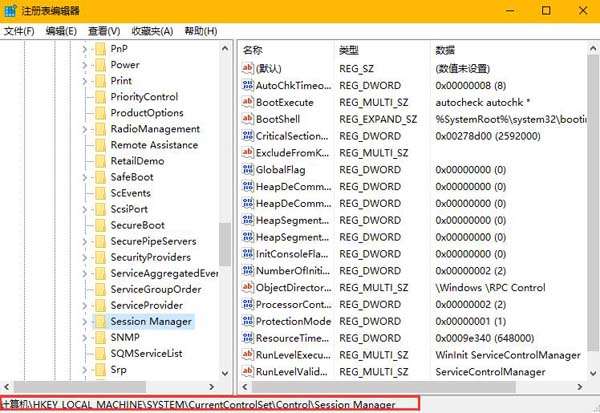The height and width of the screenshot is (413, 600).
Task: Expand the SNMP key node
Action: [84, 338]
